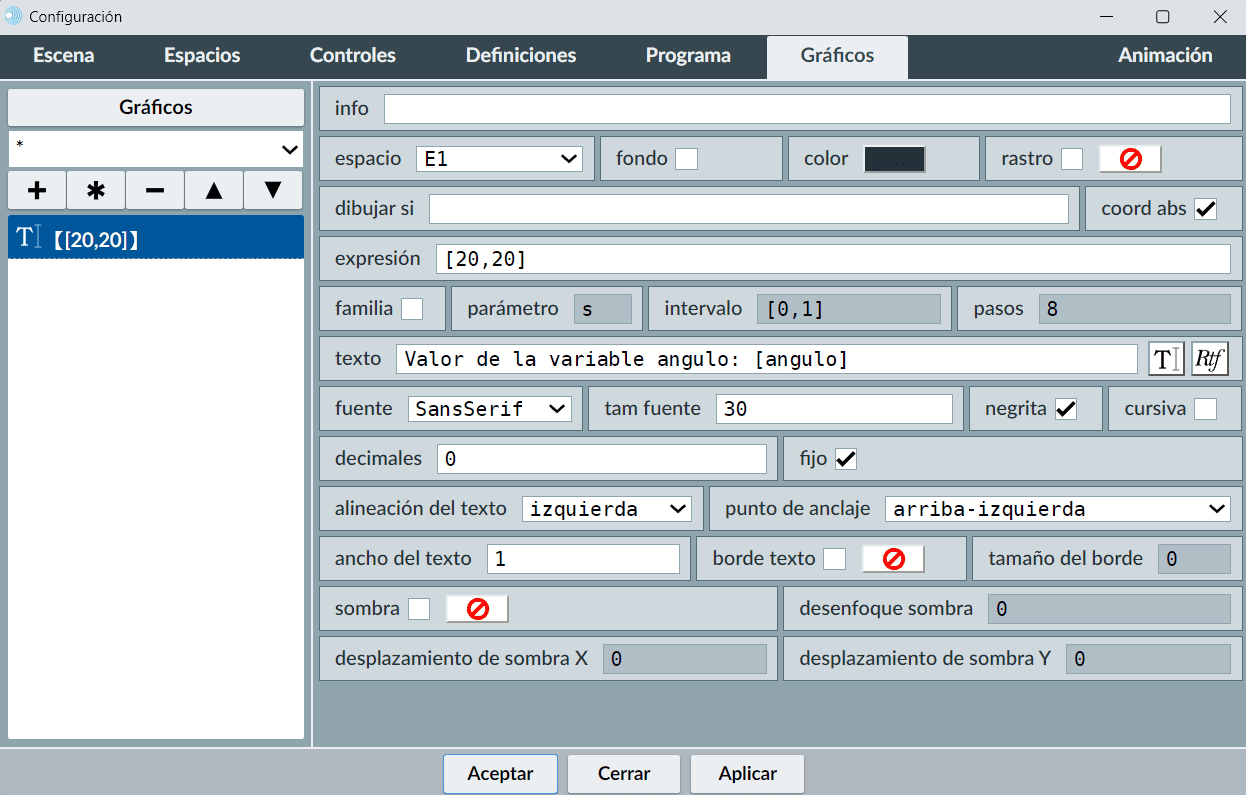Move the graphic down with the down arrow

[273, 190]
